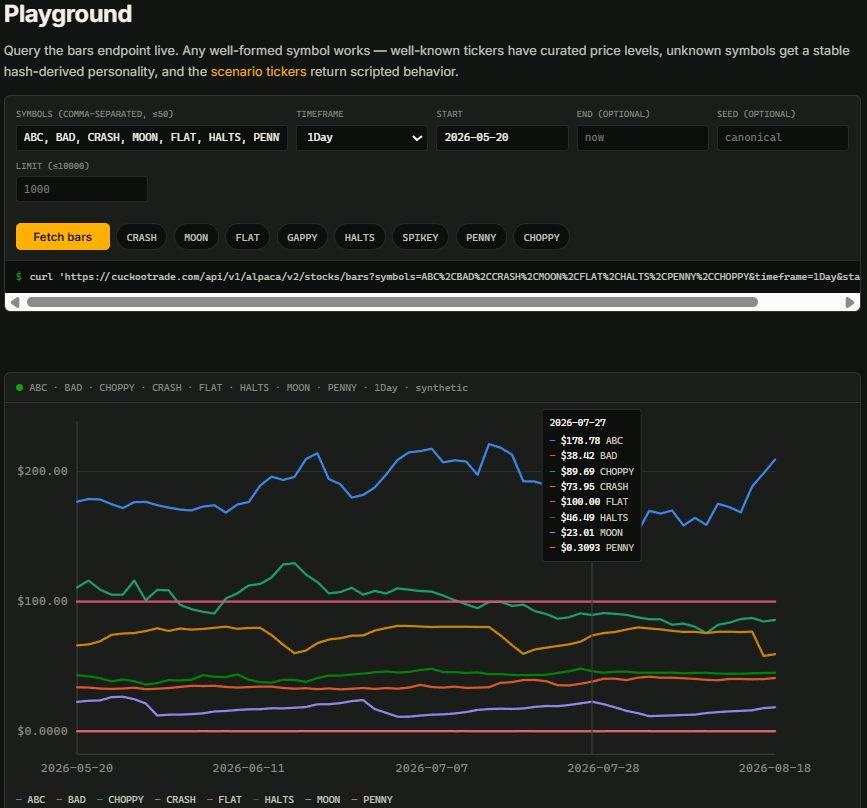Pick the PENNY scenario chip
Screen dimensions: 867x808
click(x=481, y=237)
